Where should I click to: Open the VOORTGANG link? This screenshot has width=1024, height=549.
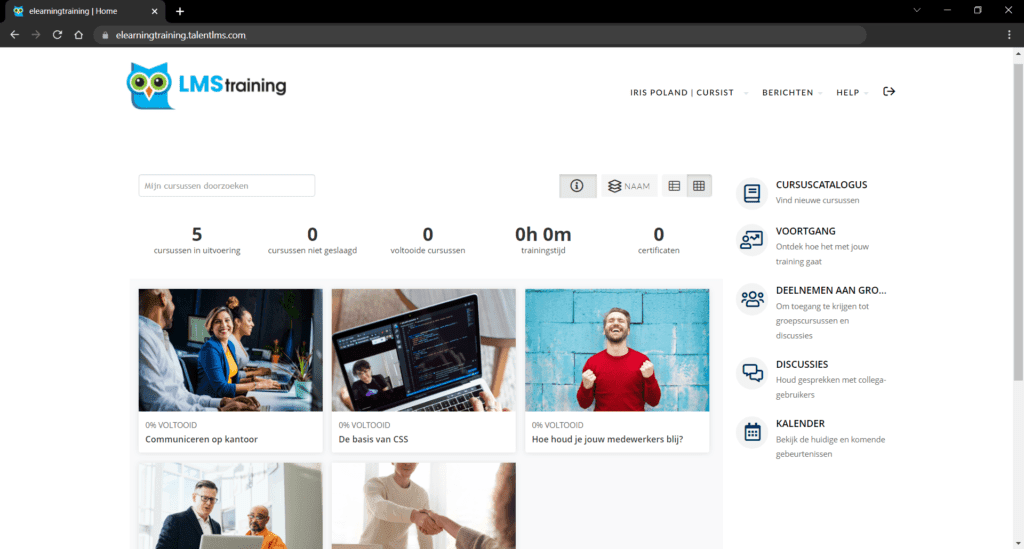[x=805, y=231]
